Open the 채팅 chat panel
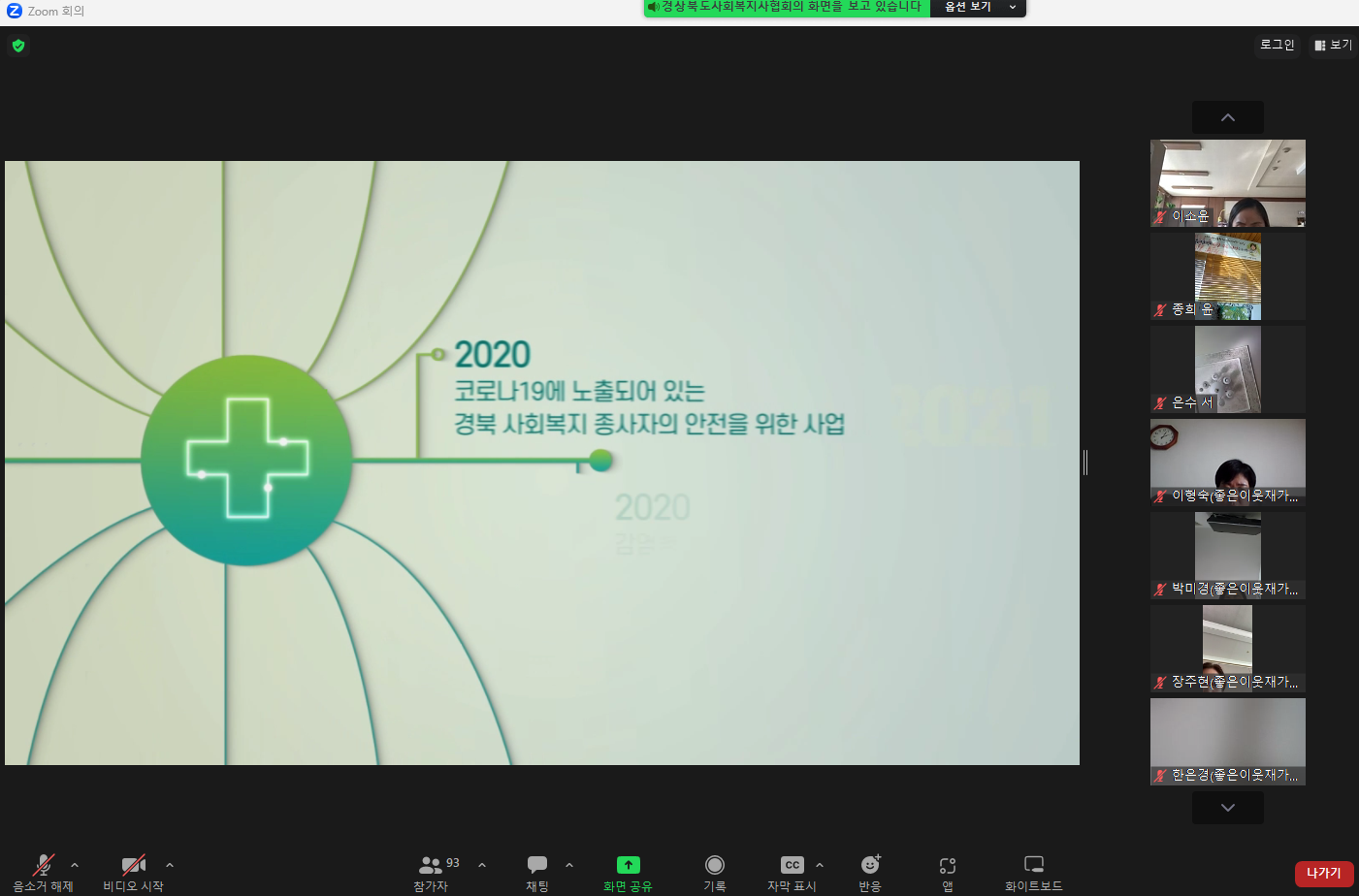Viewport: 1359px width, 896px height. [537, 873]
